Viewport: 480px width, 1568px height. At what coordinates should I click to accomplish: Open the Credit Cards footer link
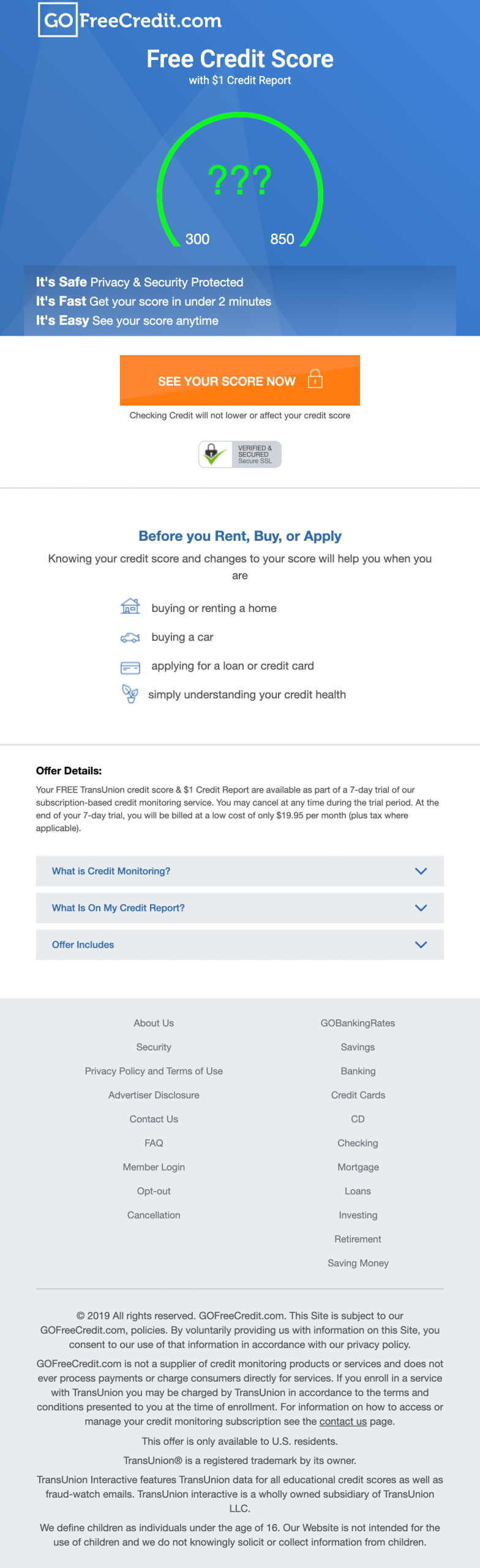pyautogui.click(x=358, y=1095)
